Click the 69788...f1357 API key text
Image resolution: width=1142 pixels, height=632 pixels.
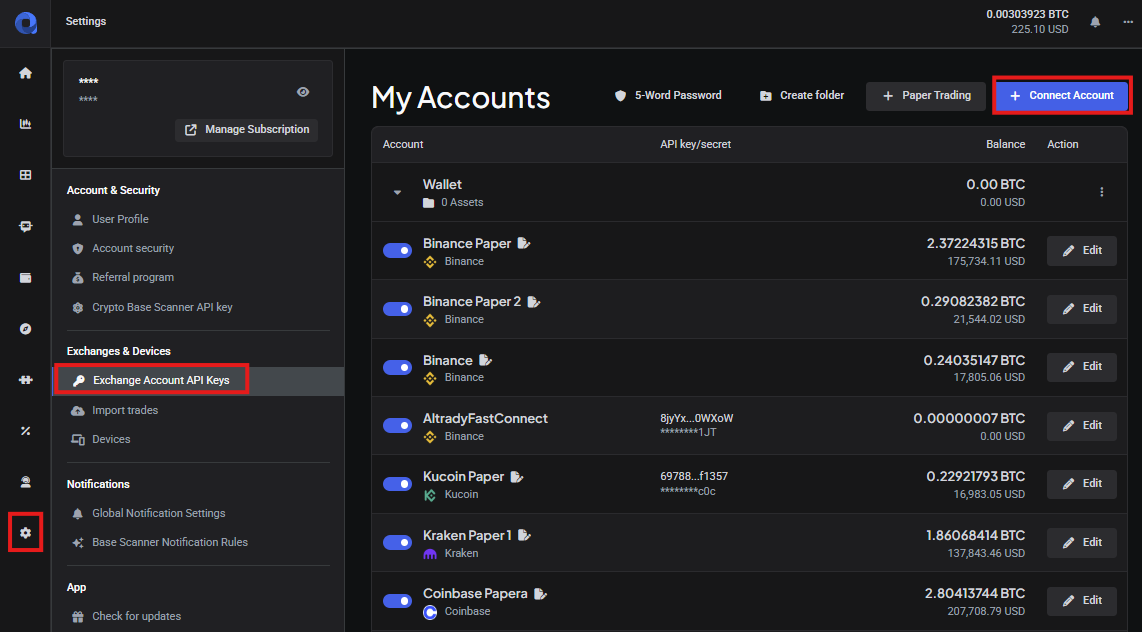[694, 476]
